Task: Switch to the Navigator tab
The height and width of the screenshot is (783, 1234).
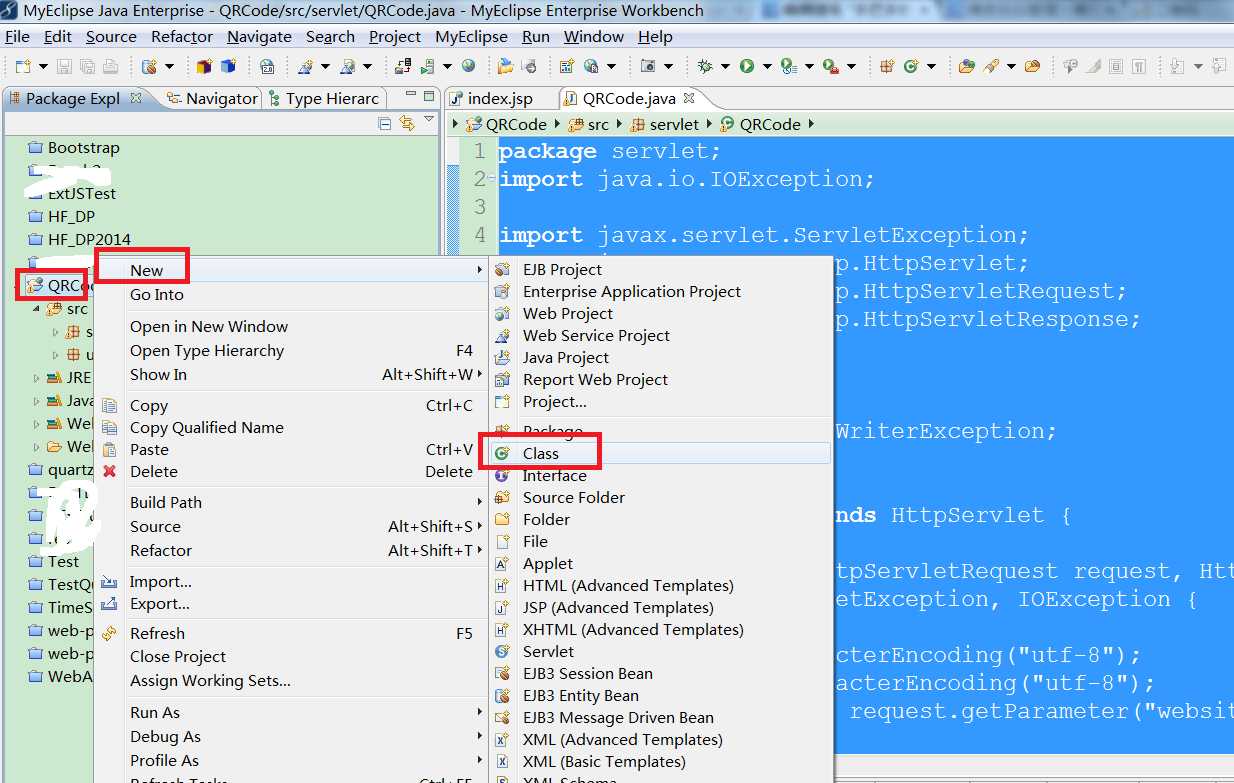Action: click(212, 98)
